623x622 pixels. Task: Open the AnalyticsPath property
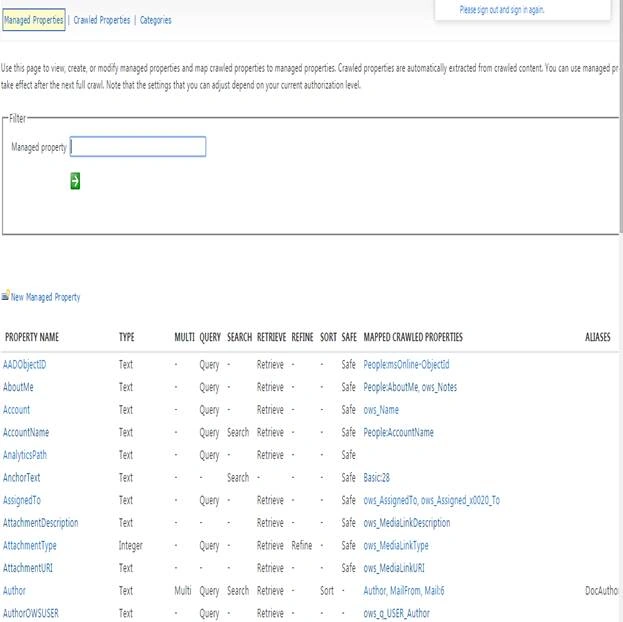pos(25,455)
